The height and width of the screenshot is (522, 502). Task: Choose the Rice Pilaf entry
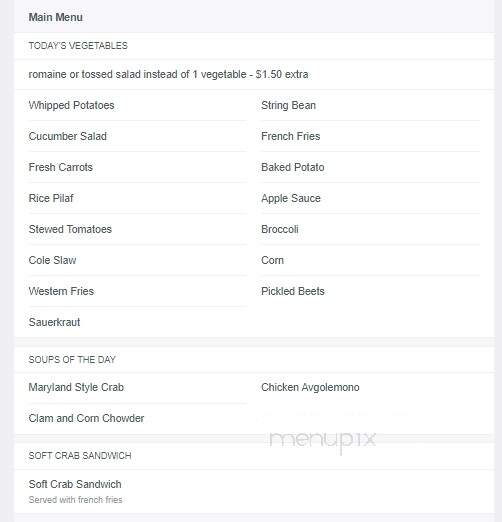coord(51,198)
